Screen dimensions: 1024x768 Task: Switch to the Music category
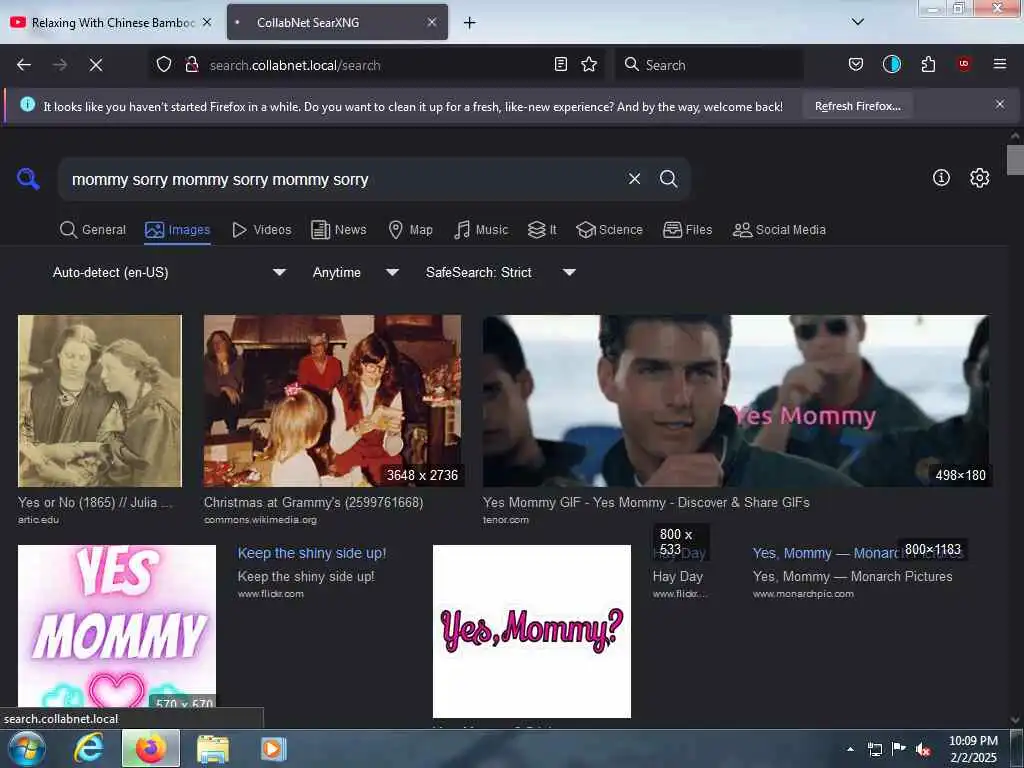tap(481, 230)
